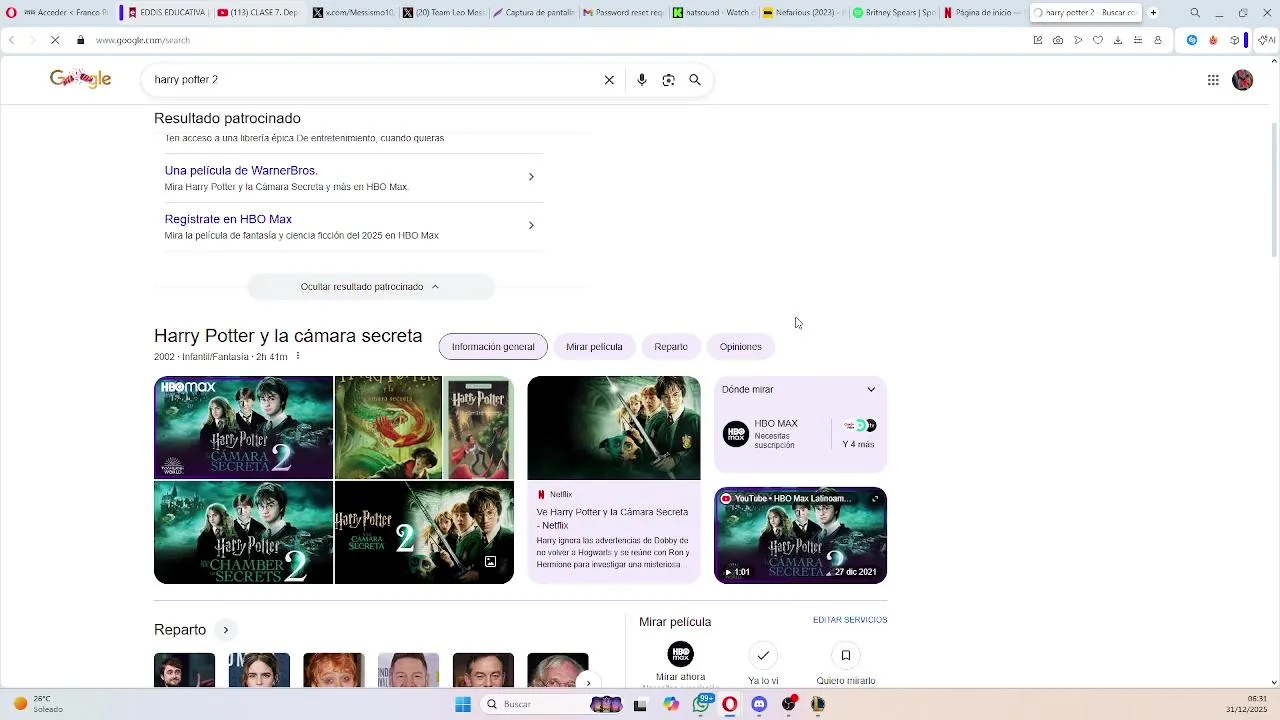Search tabs with magnifier in title bar
Image resolution: width=1280 pixels, height=720 pixels.
coord(1195,13)
